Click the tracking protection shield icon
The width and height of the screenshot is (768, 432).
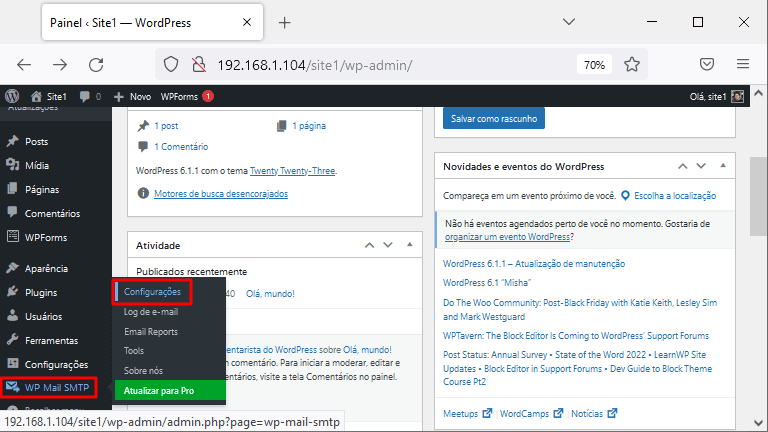[170, 64]
